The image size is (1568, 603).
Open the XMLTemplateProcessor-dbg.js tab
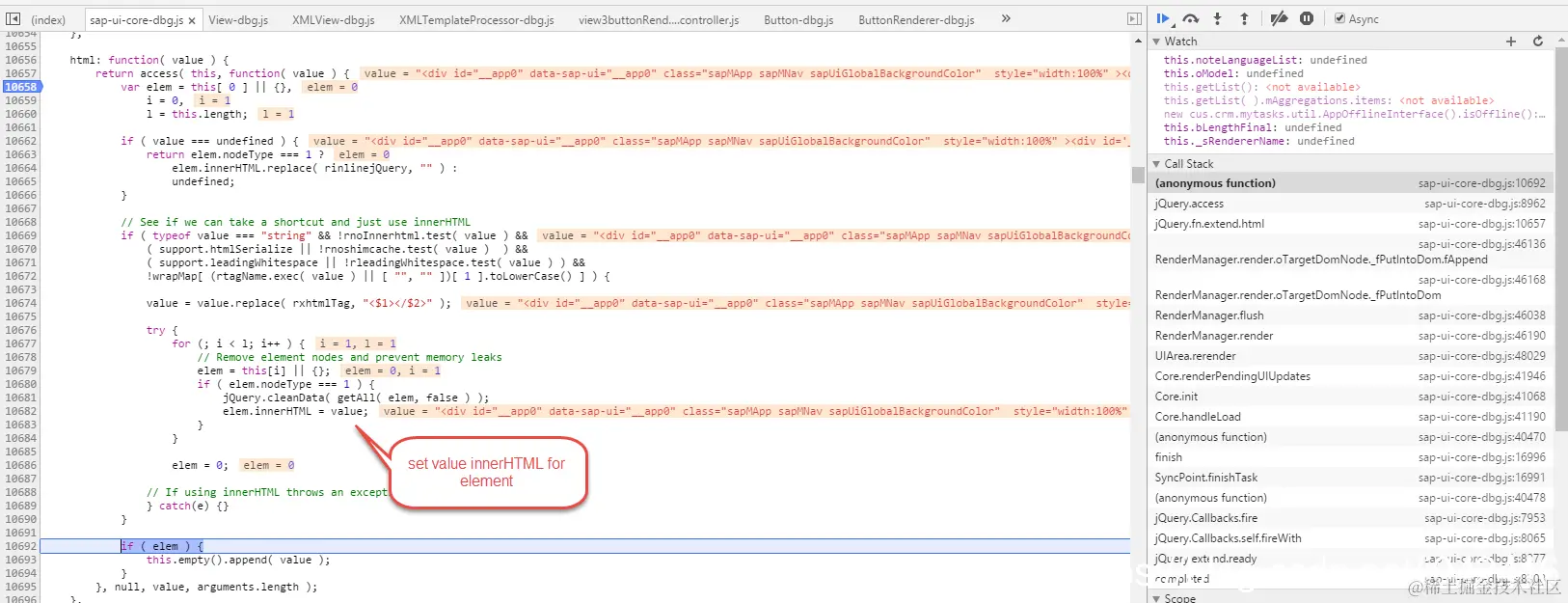click(476, 20)
